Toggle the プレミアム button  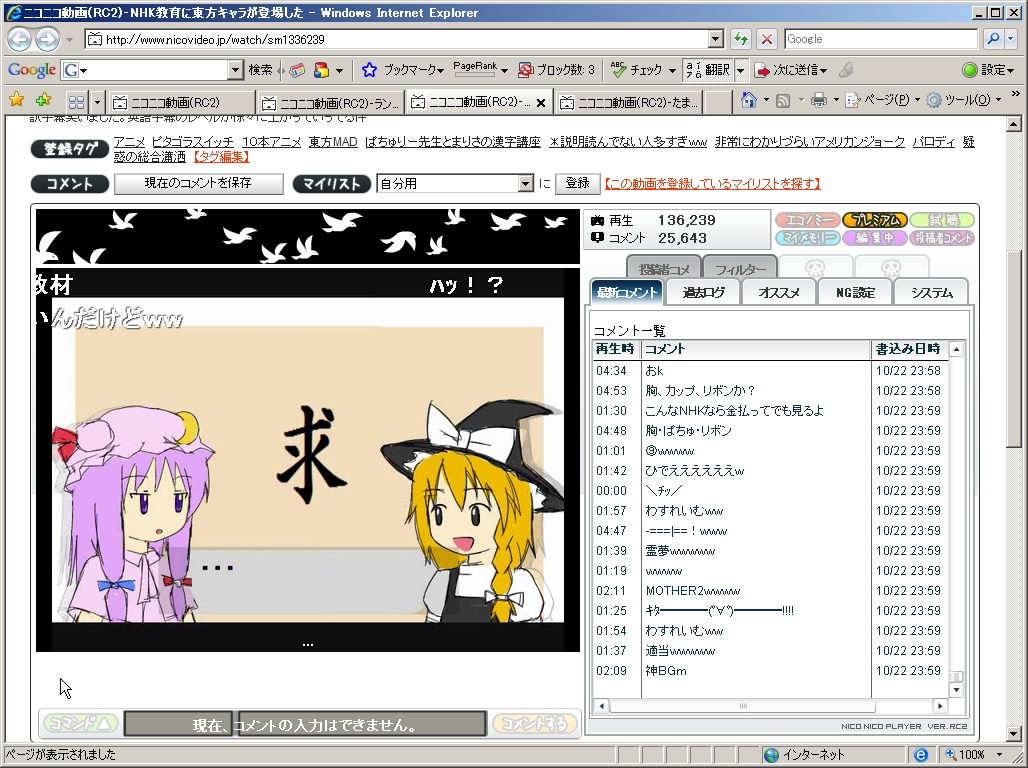875,220
